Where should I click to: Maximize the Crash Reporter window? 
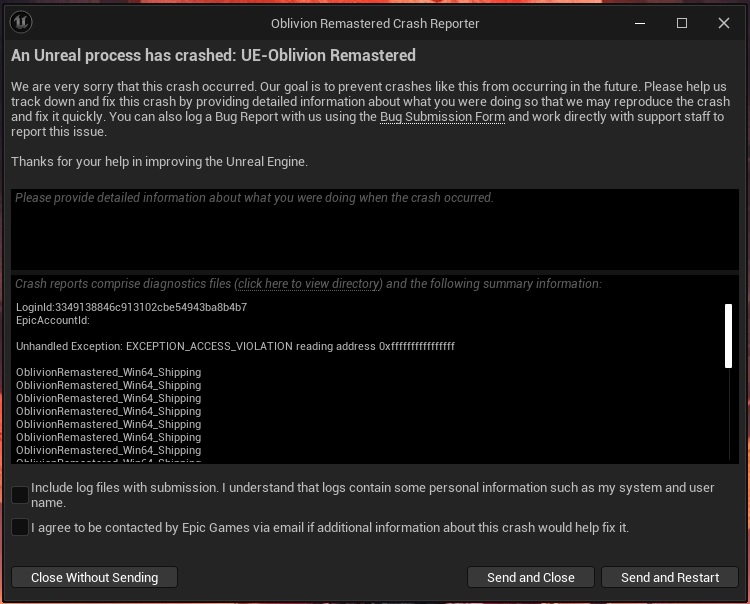pyautogui.click(x=682, y=23)
